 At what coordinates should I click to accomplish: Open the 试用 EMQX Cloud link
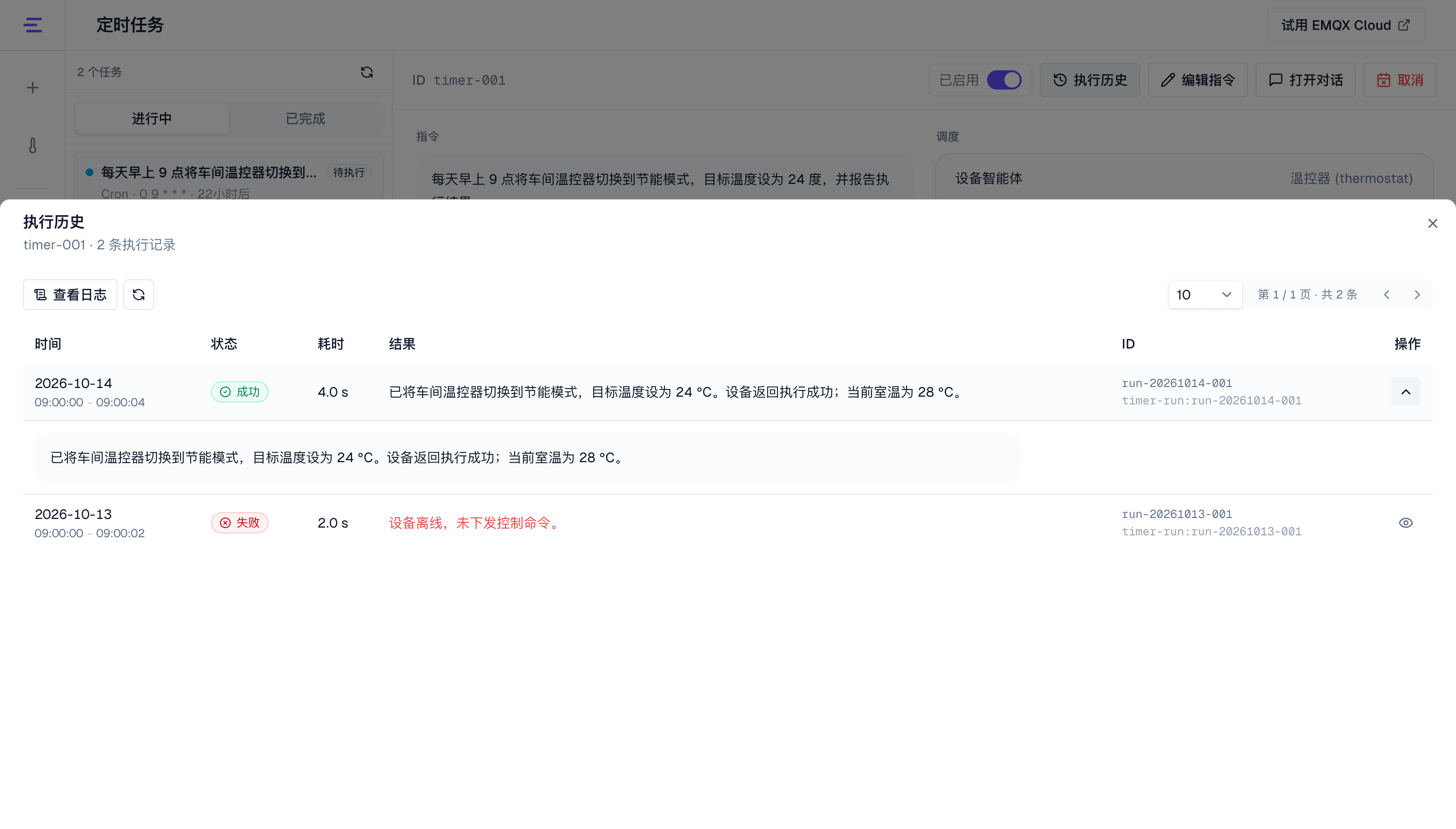(1346, 25)
